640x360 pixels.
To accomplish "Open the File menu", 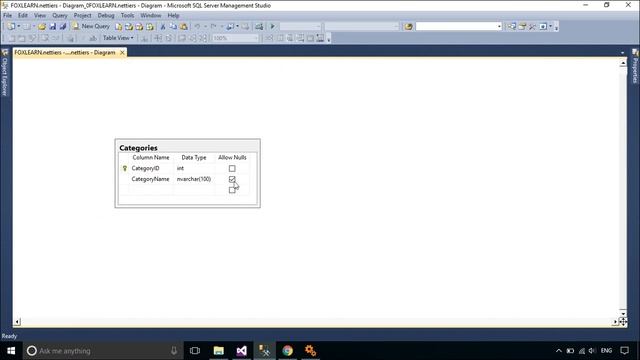I will 8,16.
